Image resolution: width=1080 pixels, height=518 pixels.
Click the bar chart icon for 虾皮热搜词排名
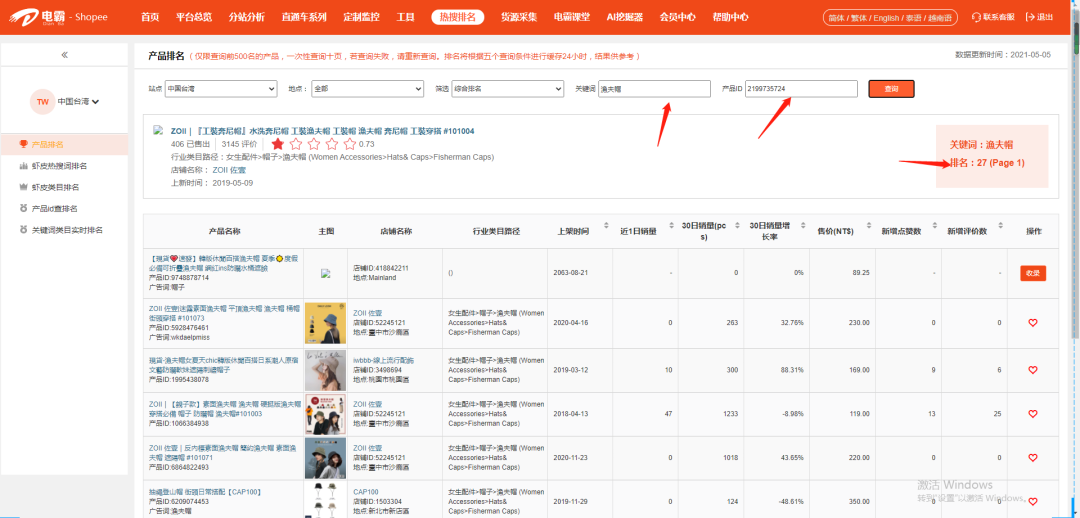tap(24, 166)
